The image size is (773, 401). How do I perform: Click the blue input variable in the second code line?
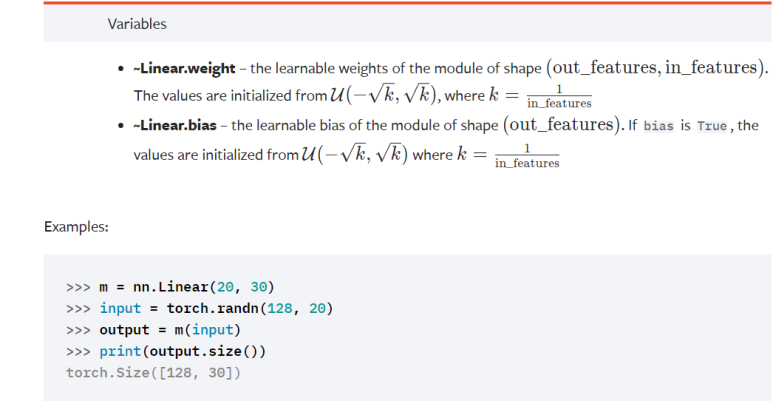pyautogui.click(x=120, y=308)
